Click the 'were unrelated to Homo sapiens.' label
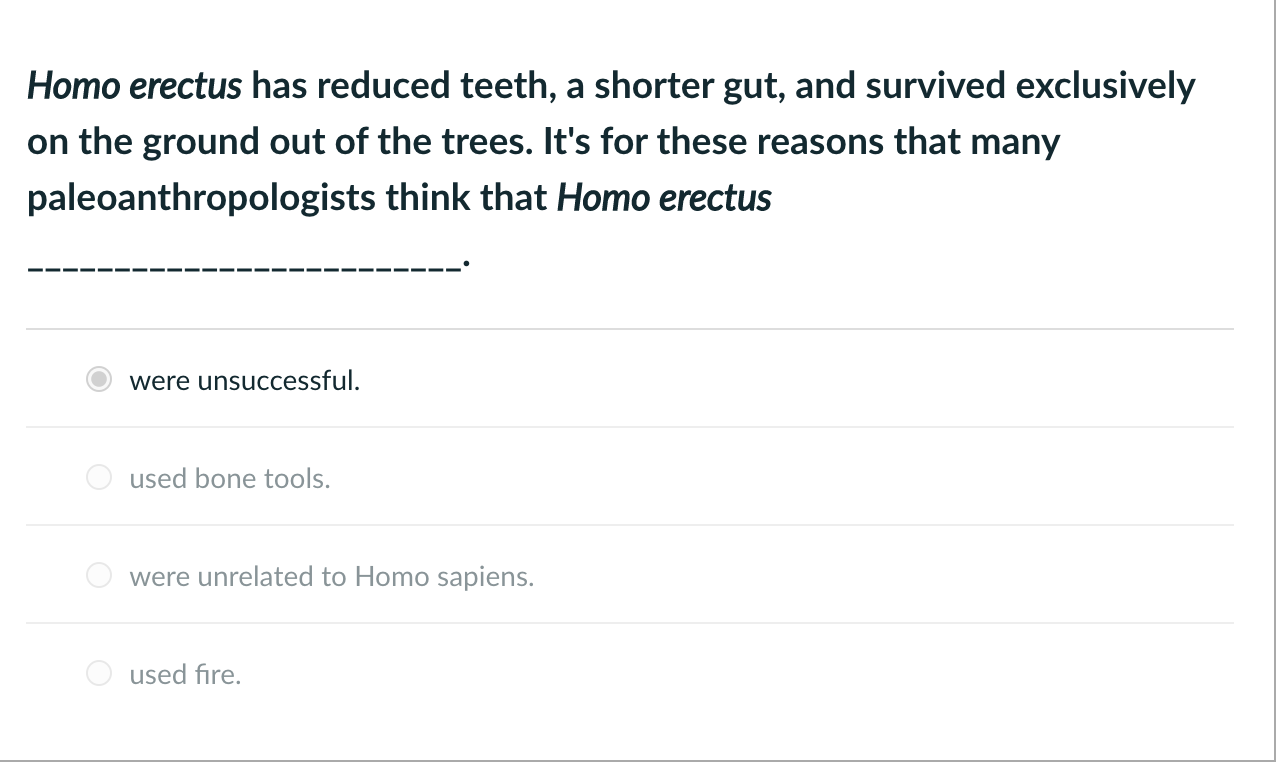The width and height of the screenshot is (1276, 776). pos(331,576)
